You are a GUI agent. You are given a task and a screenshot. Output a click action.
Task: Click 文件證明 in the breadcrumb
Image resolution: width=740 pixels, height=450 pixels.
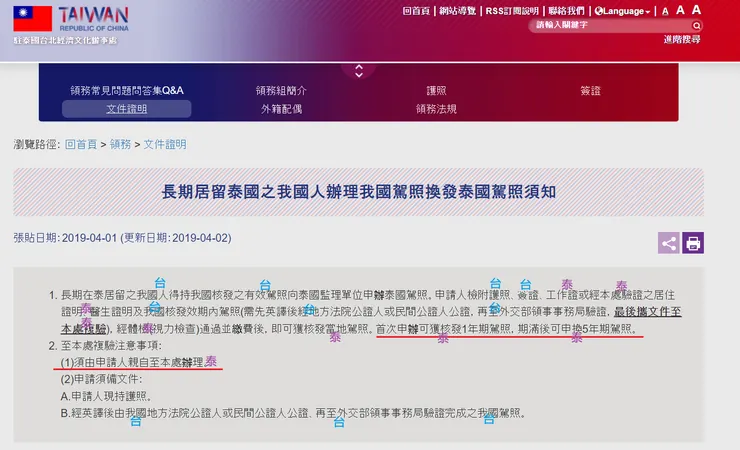pyautogui.click(x=165, y=144)
